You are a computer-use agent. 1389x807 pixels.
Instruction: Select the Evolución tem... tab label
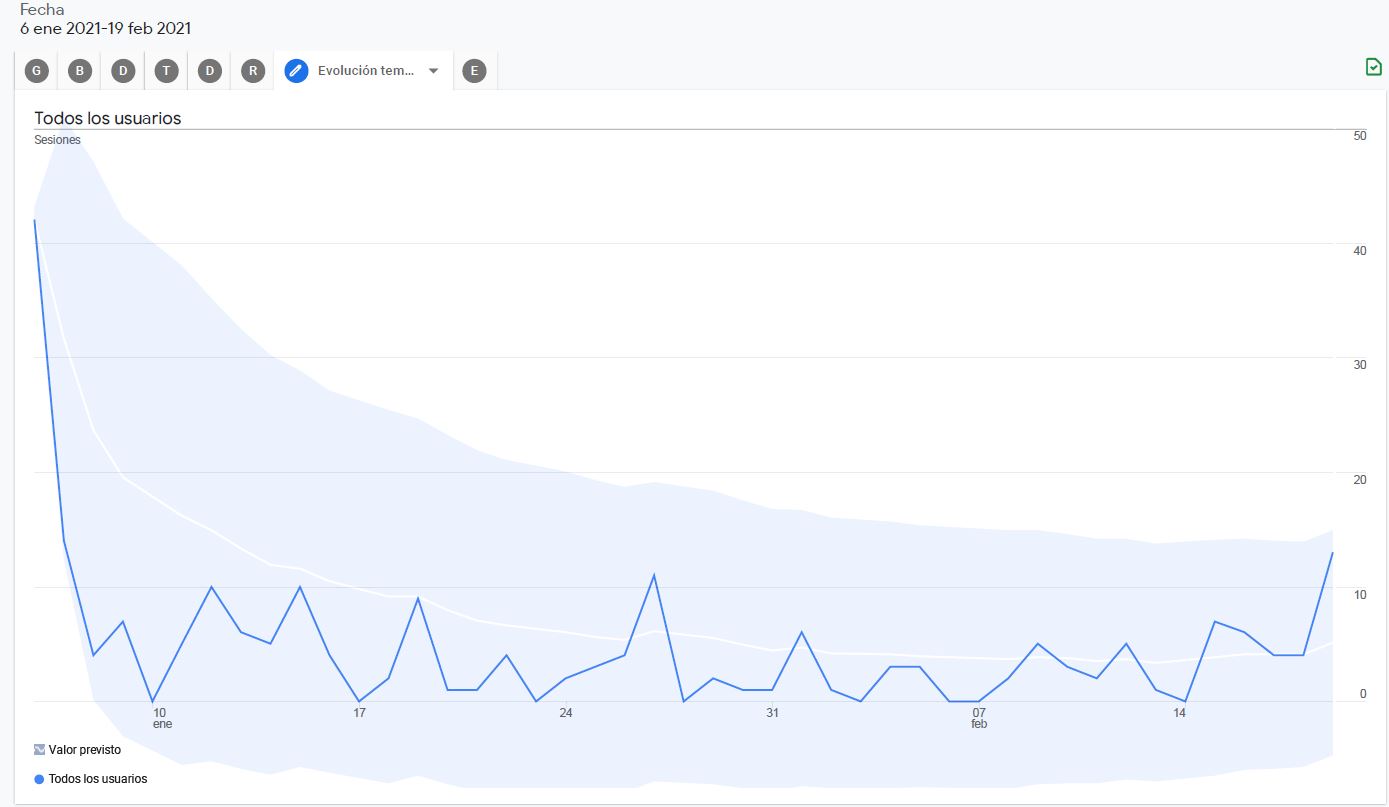tap(363, 71)
